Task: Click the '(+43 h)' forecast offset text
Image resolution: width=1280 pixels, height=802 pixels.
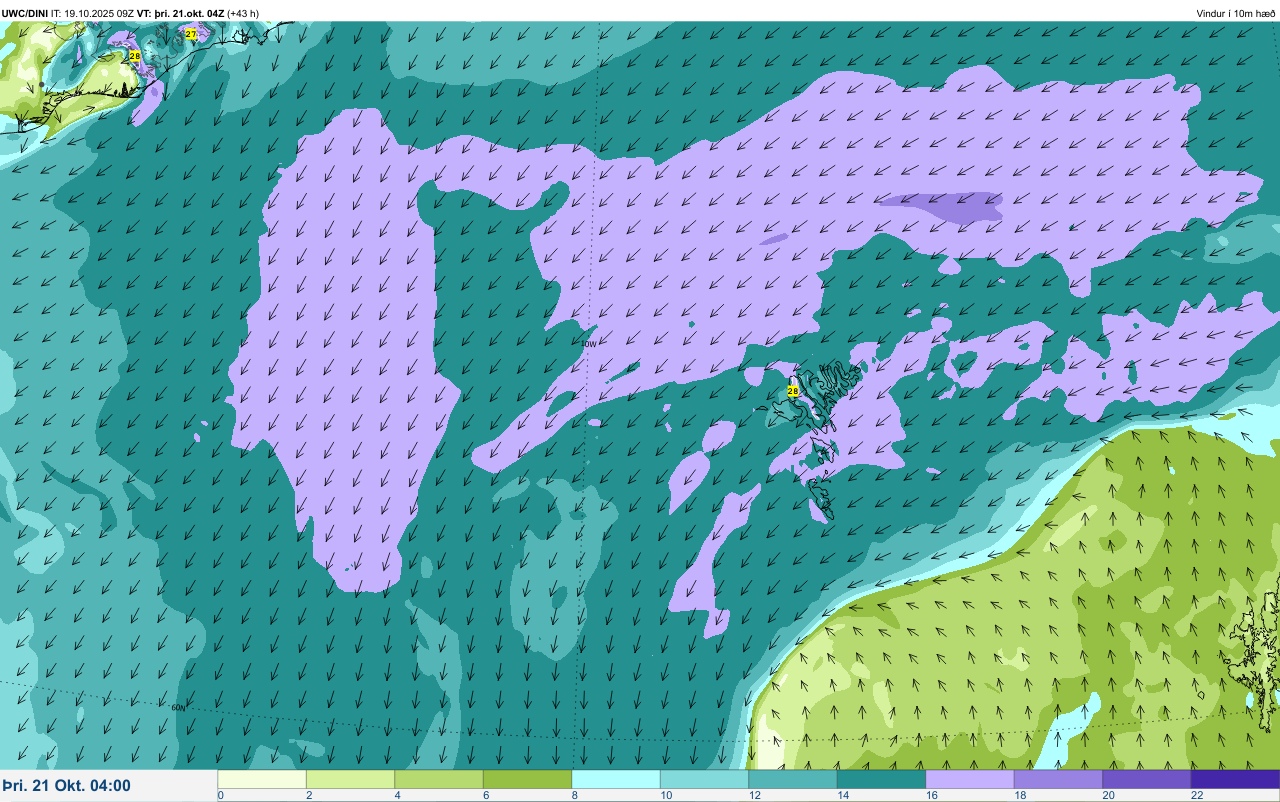Action: (x=243, y=13)
